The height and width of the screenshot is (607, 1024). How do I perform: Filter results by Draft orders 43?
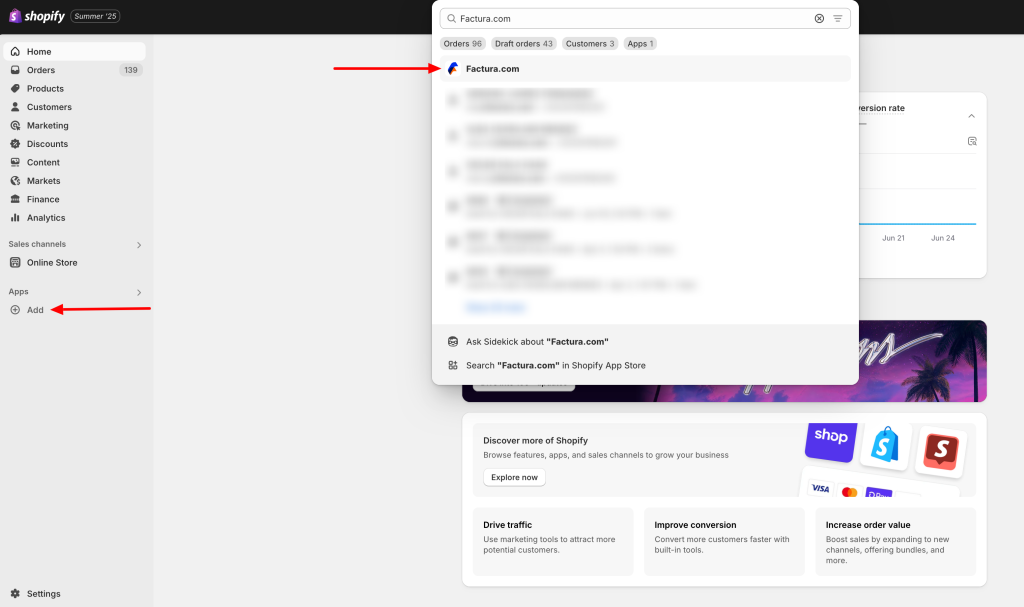click(524, 44)
